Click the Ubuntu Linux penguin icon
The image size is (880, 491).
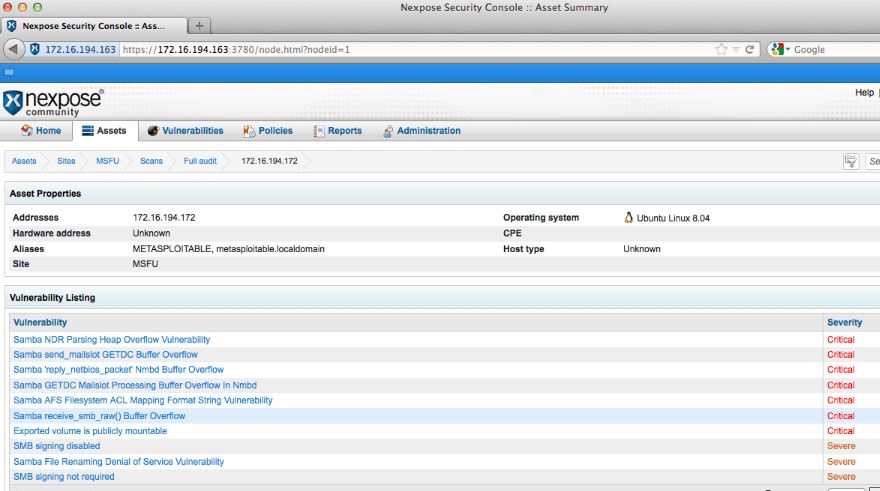click(629, 218)
